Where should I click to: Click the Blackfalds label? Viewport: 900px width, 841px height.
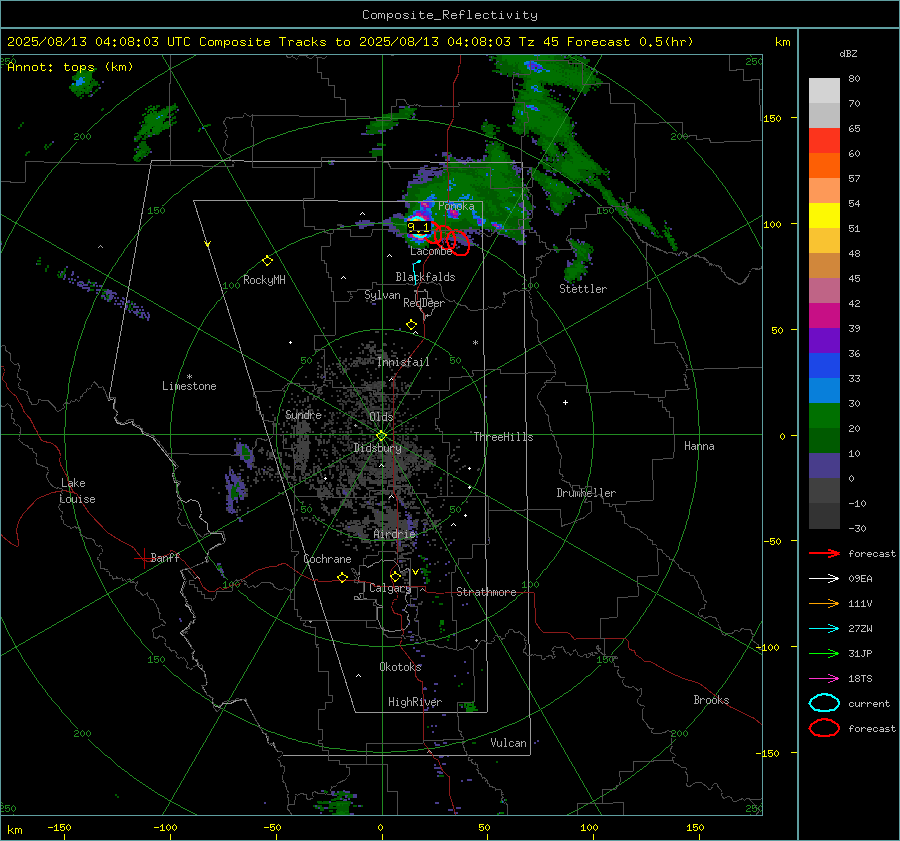[x=425, y=277]
